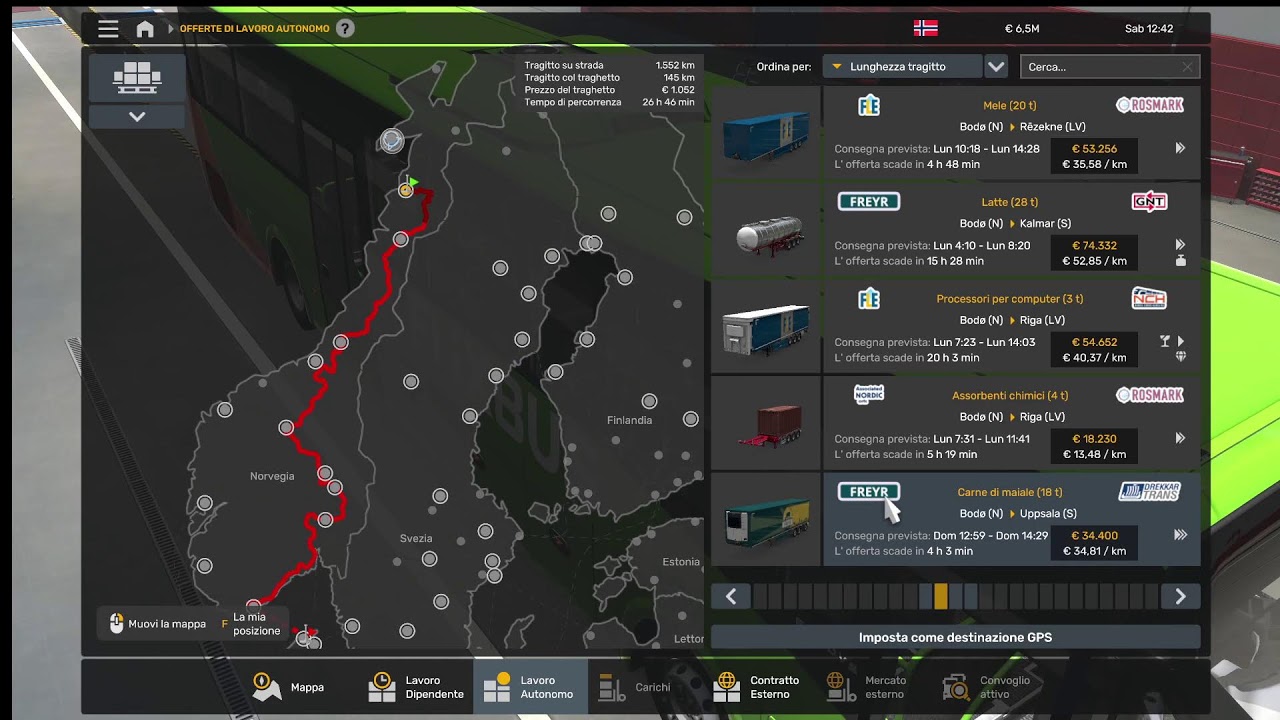This screenshot has height=720, width=1280.
Task: Expand the chevron below cargo filter
Action: tap(137, 116)
